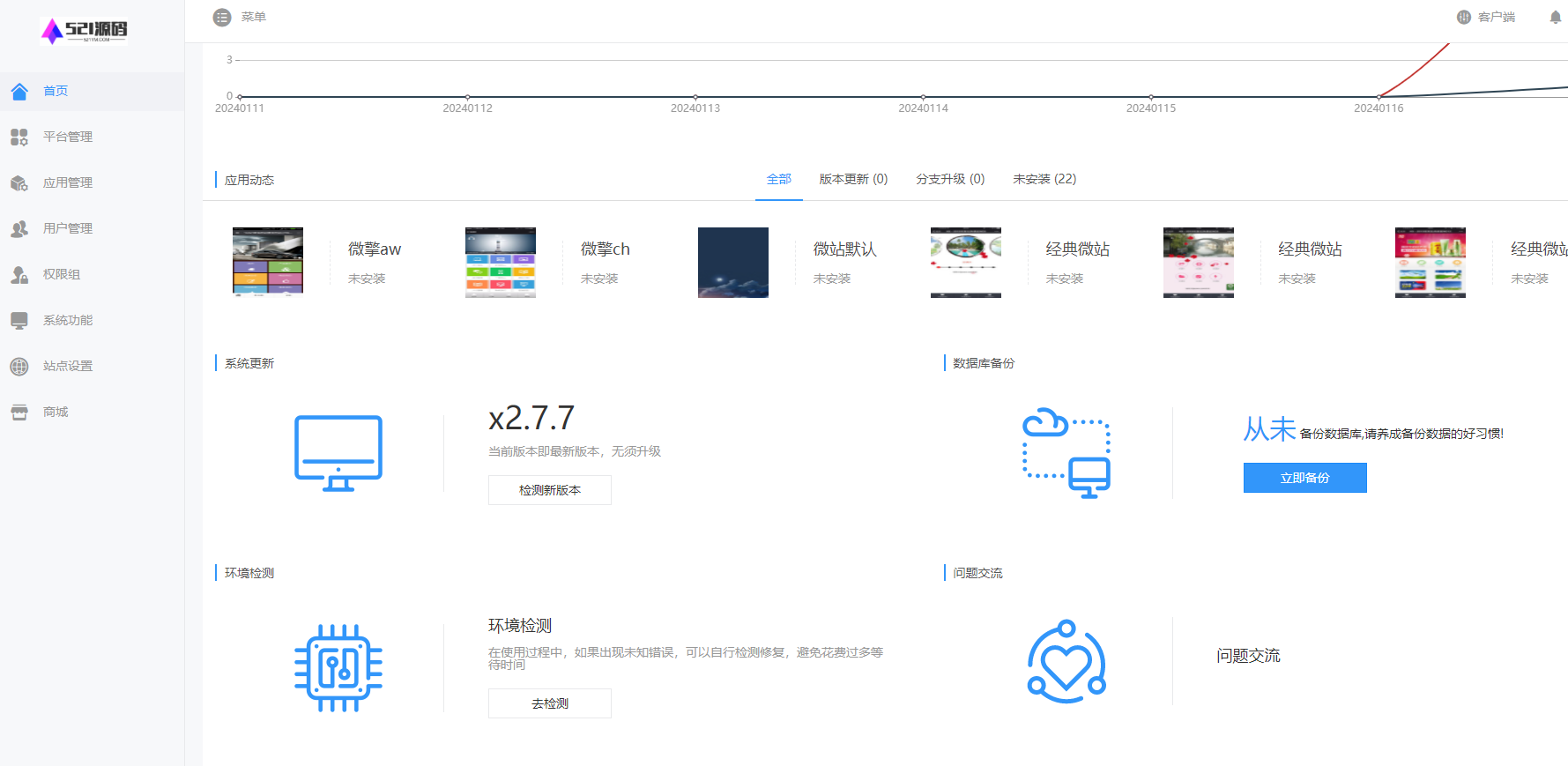Screen dimensions: 1568x766
Task: Click the platform management sidebar icon
Action: tap(19, 137)
